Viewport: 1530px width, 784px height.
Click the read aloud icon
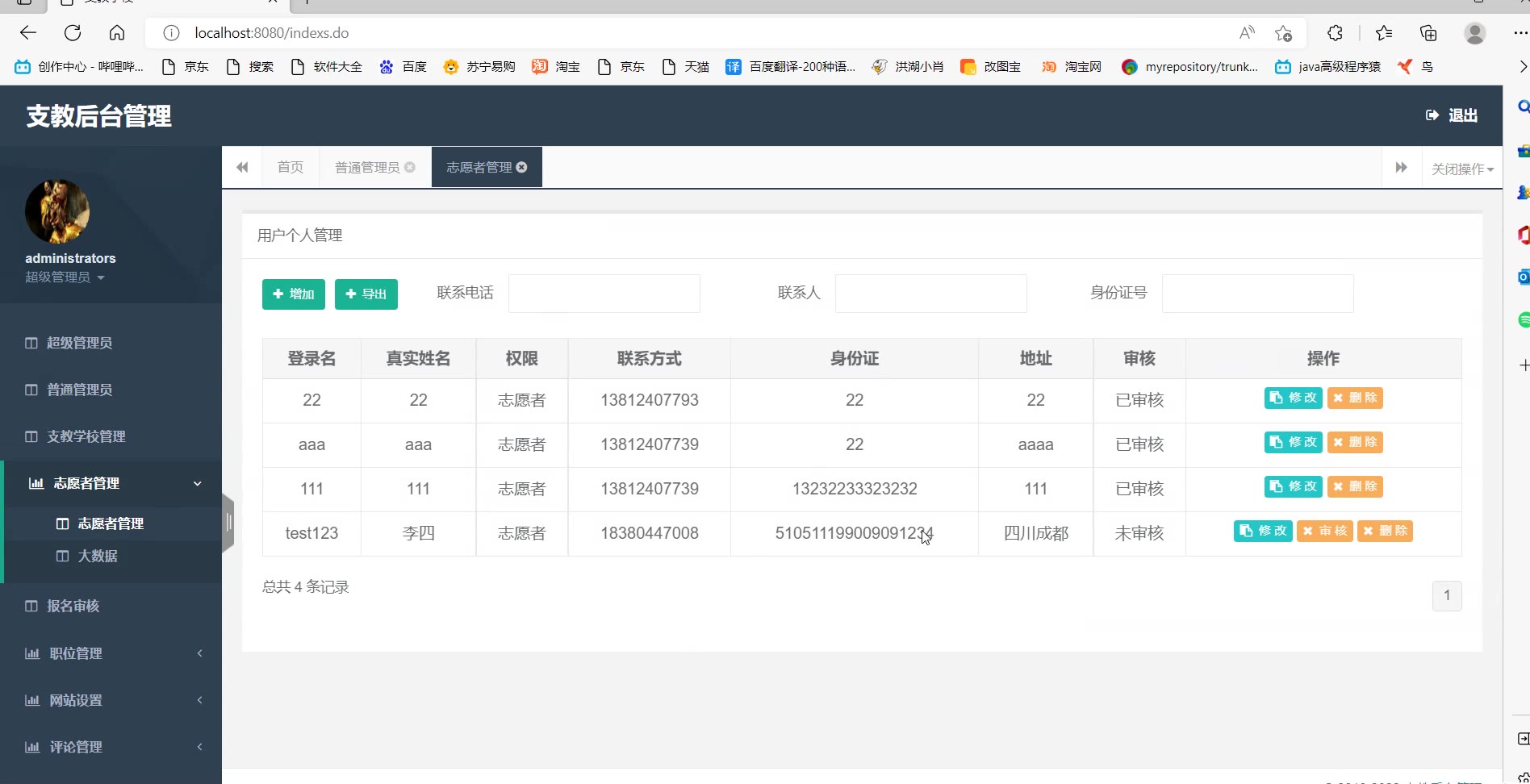coord(1247,33)
